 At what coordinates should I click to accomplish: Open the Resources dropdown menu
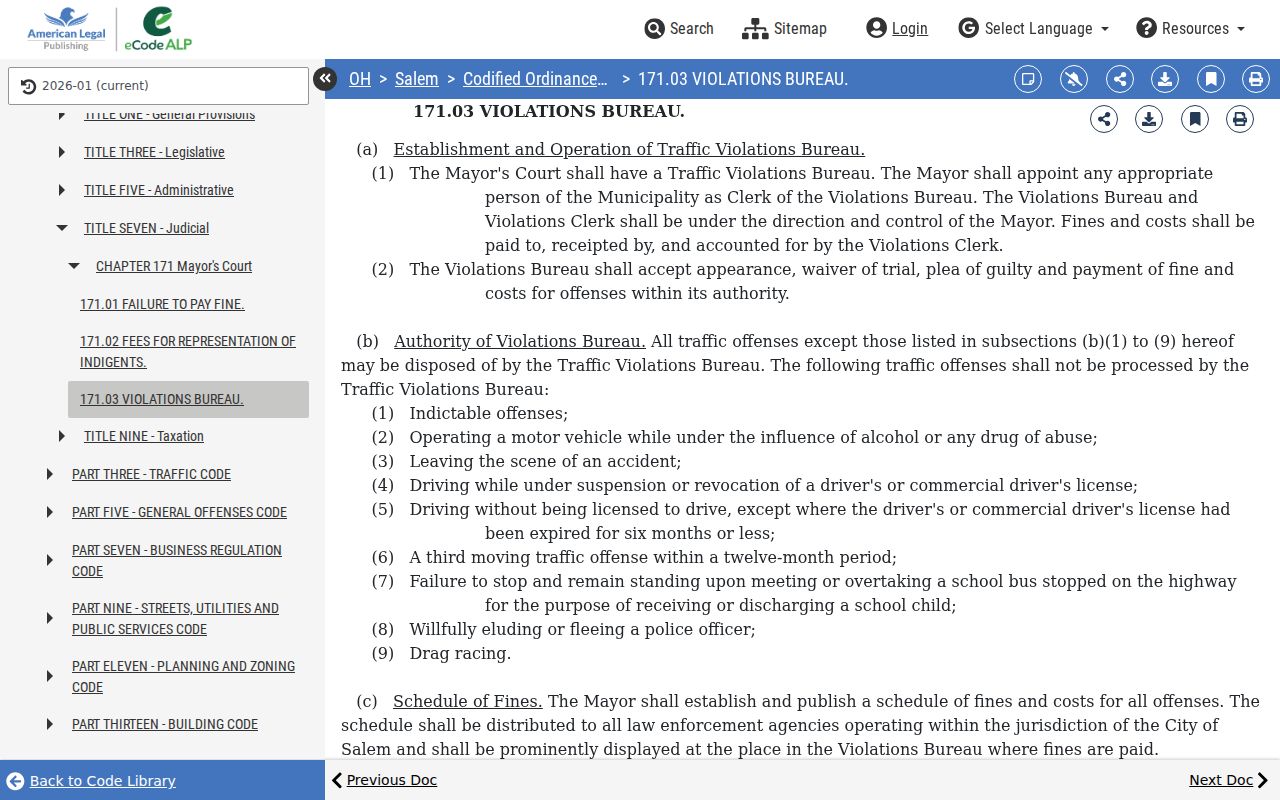coord(1191,28)
